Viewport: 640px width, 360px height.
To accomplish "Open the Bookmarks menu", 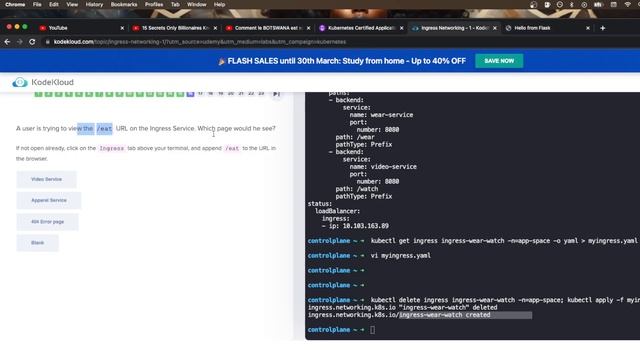I will pos(124,4).
